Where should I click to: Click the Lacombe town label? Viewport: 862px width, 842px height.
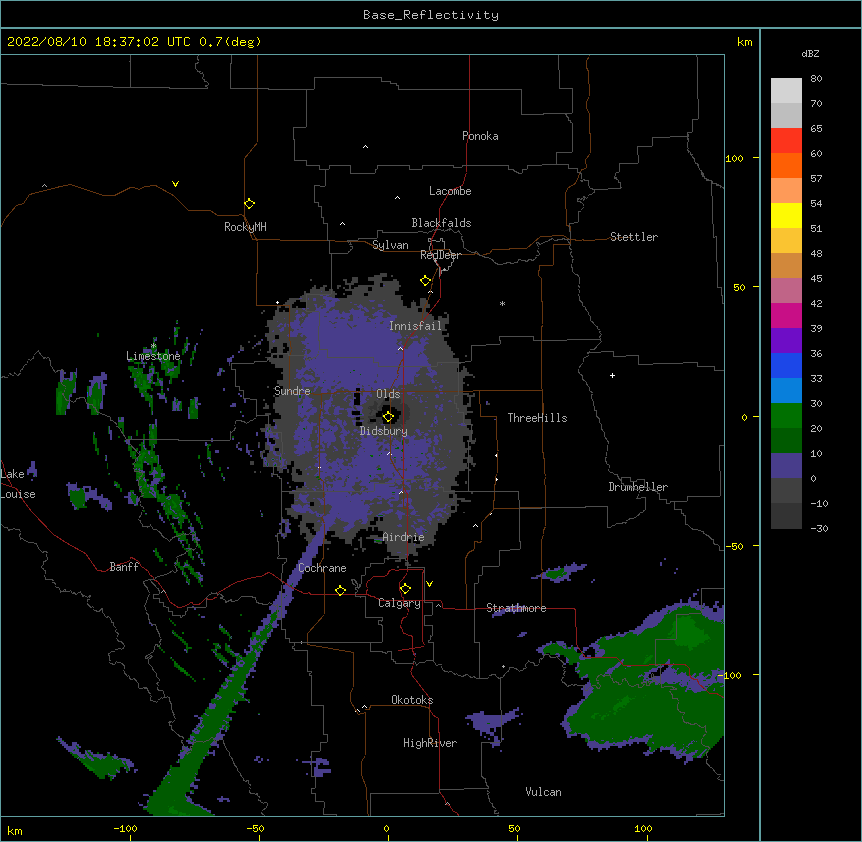(x=450, y=191)
